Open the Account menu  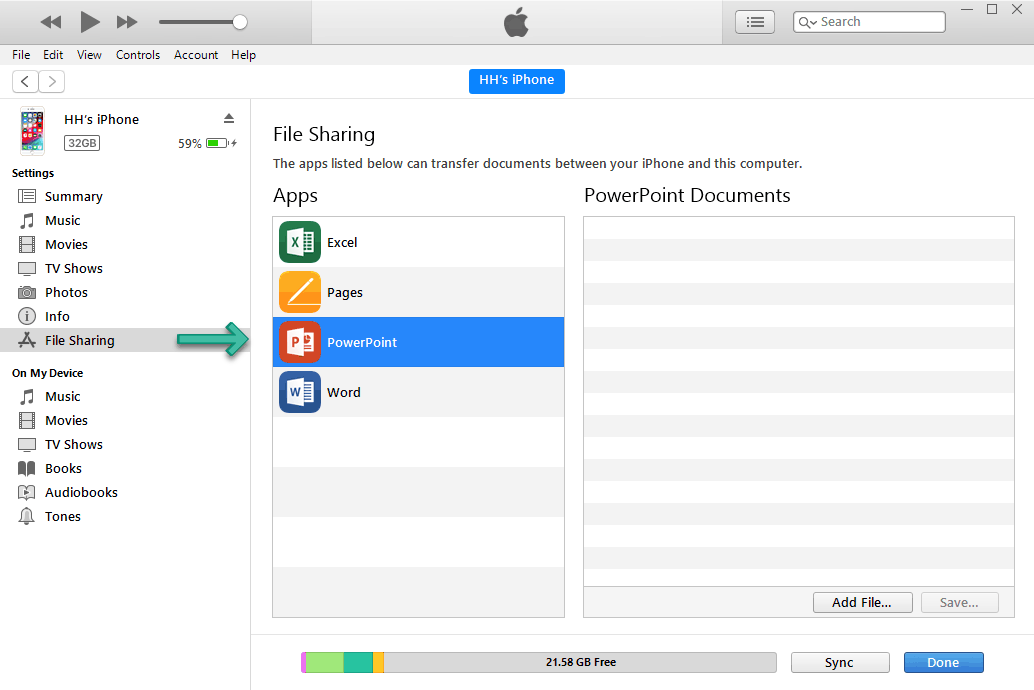pos(196,55)
